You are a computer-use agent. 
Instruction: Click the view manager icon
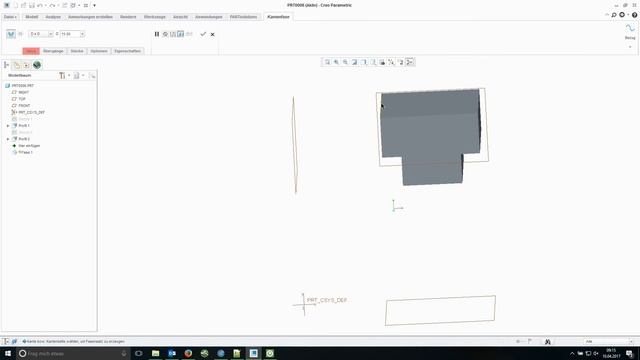pyautogui.click(x=382, y=62)
